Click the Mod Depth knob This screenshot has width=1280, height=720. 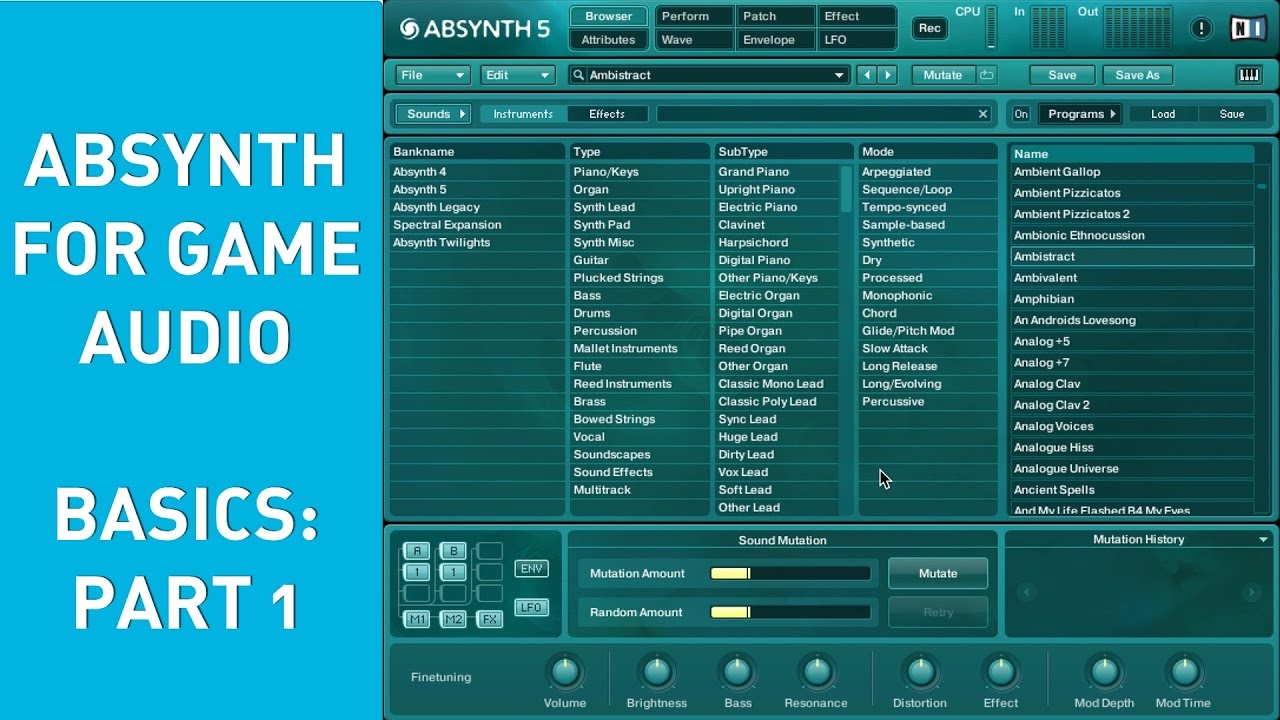1104,672
